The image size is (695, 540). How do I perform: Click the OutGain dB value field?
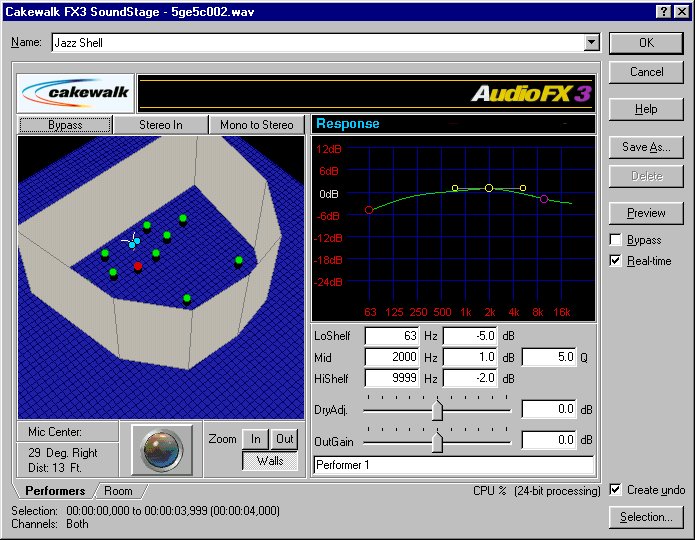pos(549,440)
